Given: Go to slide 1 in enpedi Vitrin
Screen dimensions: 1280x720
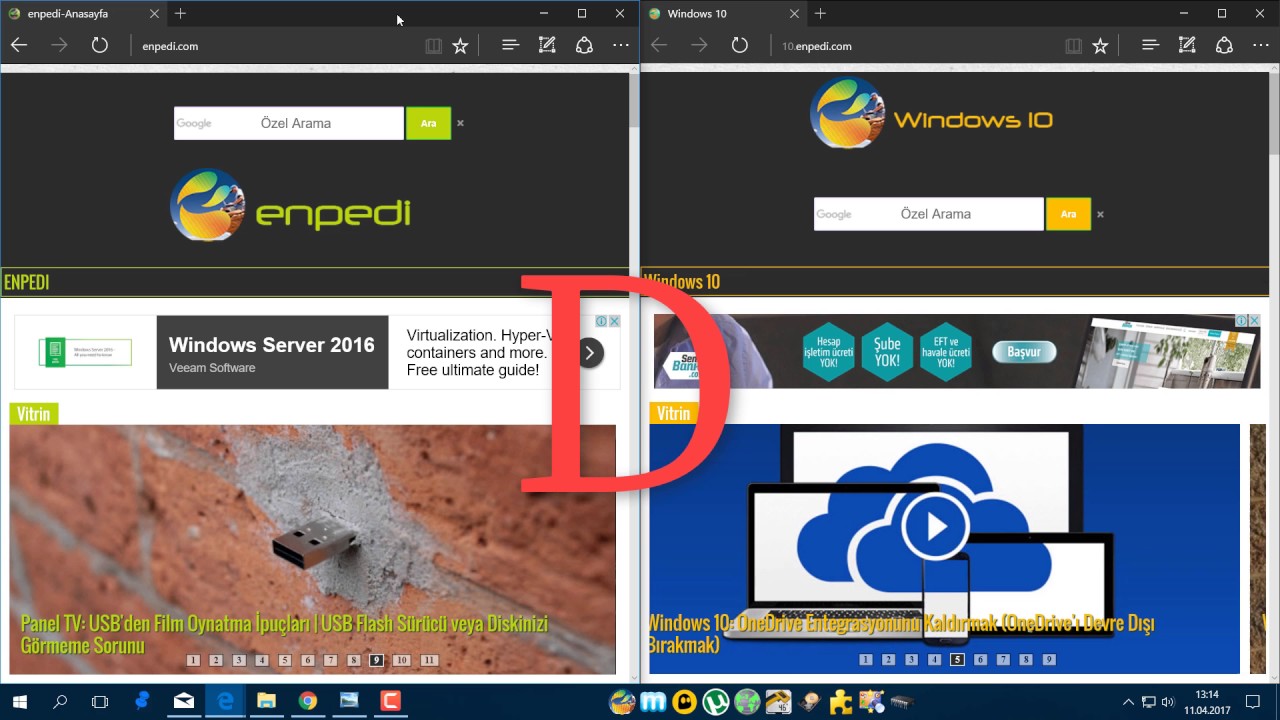Looking at the screenshot, I should 194,660.
